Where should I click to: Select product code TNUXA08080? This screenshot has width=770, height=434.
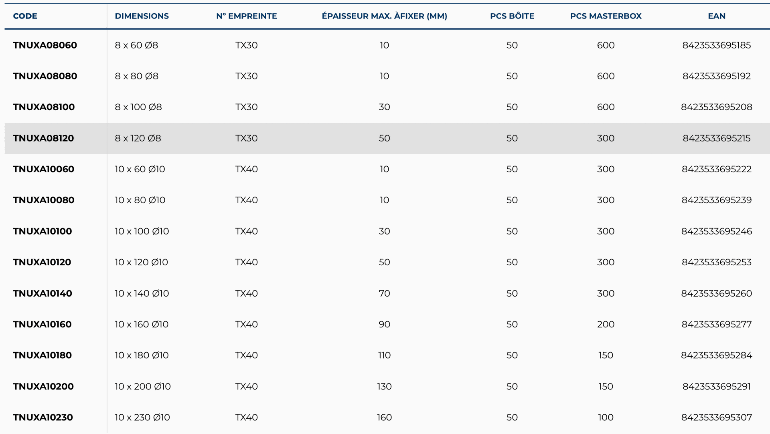coord(45,76)
